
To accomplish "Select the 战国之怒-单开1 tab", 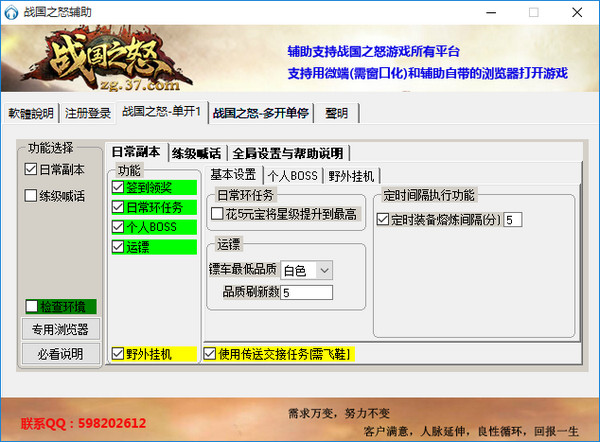I will pyautogui.click(x=161, y=112).
